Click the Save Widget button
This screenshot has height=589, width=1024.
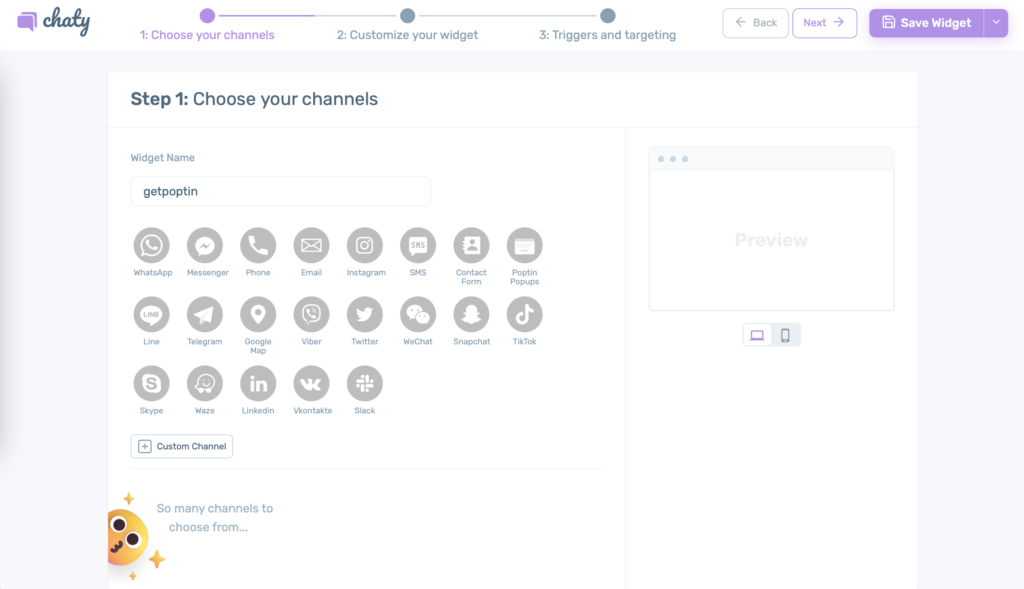[x=926, y=23]
